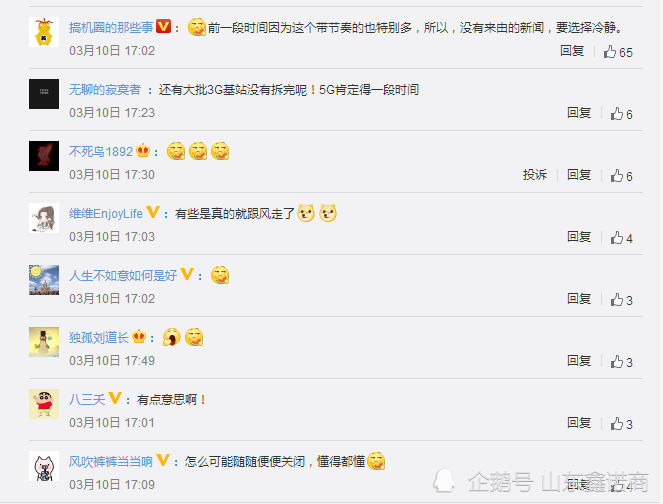Open 搞机圈的那些事 user profile
This screenshot has width=663, height=504.
pos(111,27)
